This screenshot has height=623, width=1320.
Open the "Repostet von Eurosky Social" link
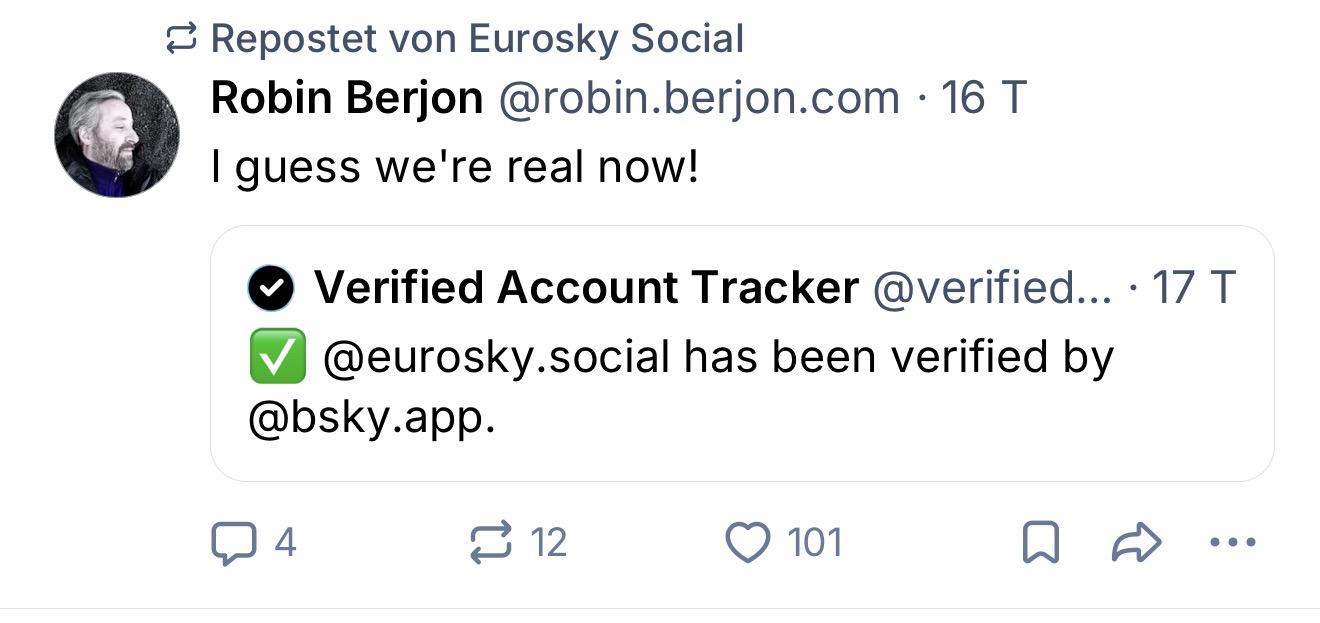477,40
